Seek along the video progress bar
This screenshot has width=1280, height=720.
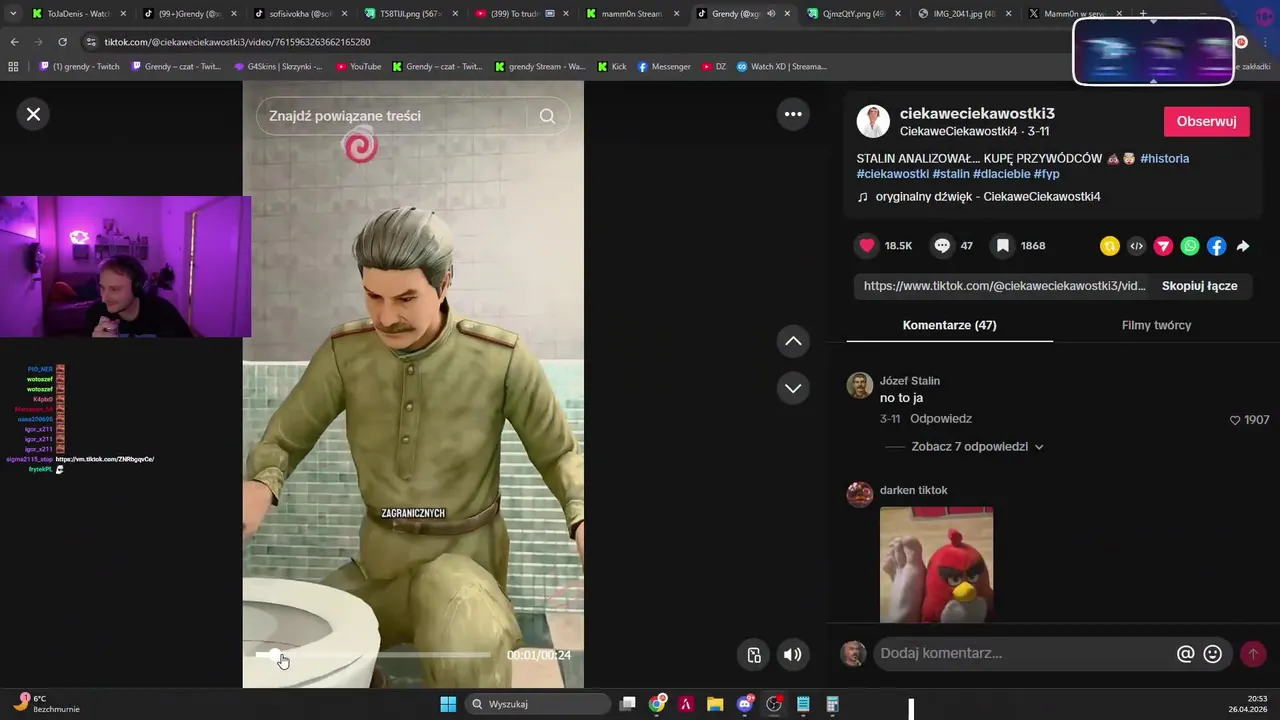(x=373, y=655)
